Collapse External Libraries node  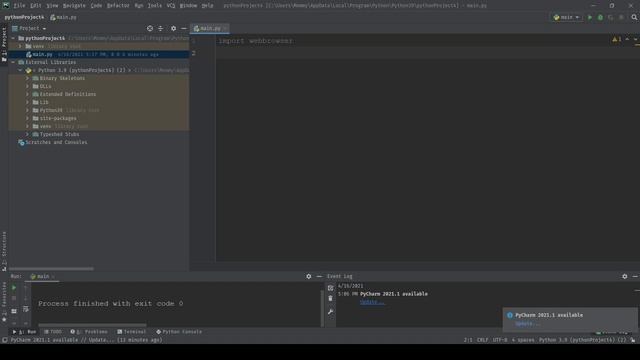(13, 62)
